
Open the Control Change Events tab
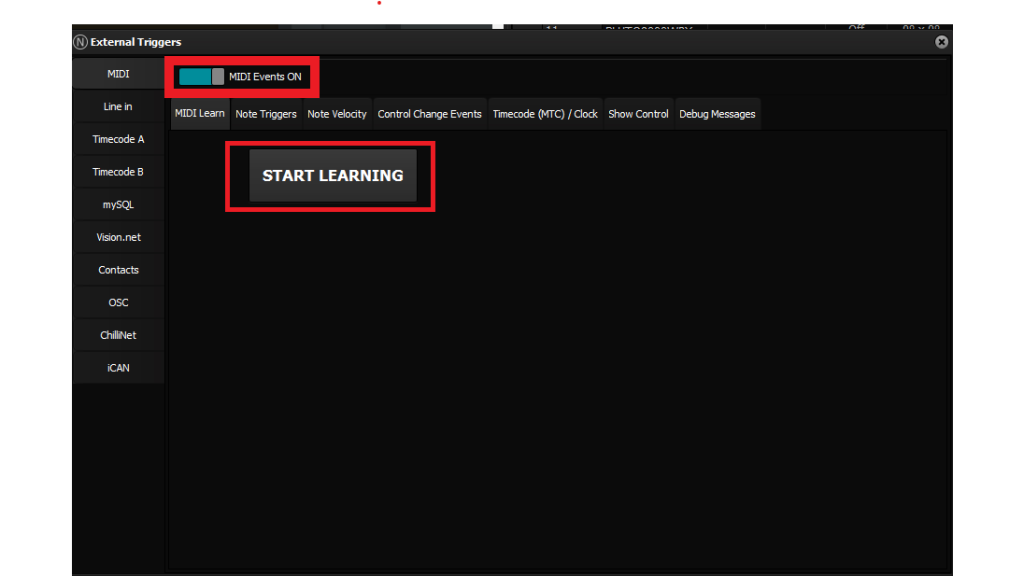[x=430, y=114]
